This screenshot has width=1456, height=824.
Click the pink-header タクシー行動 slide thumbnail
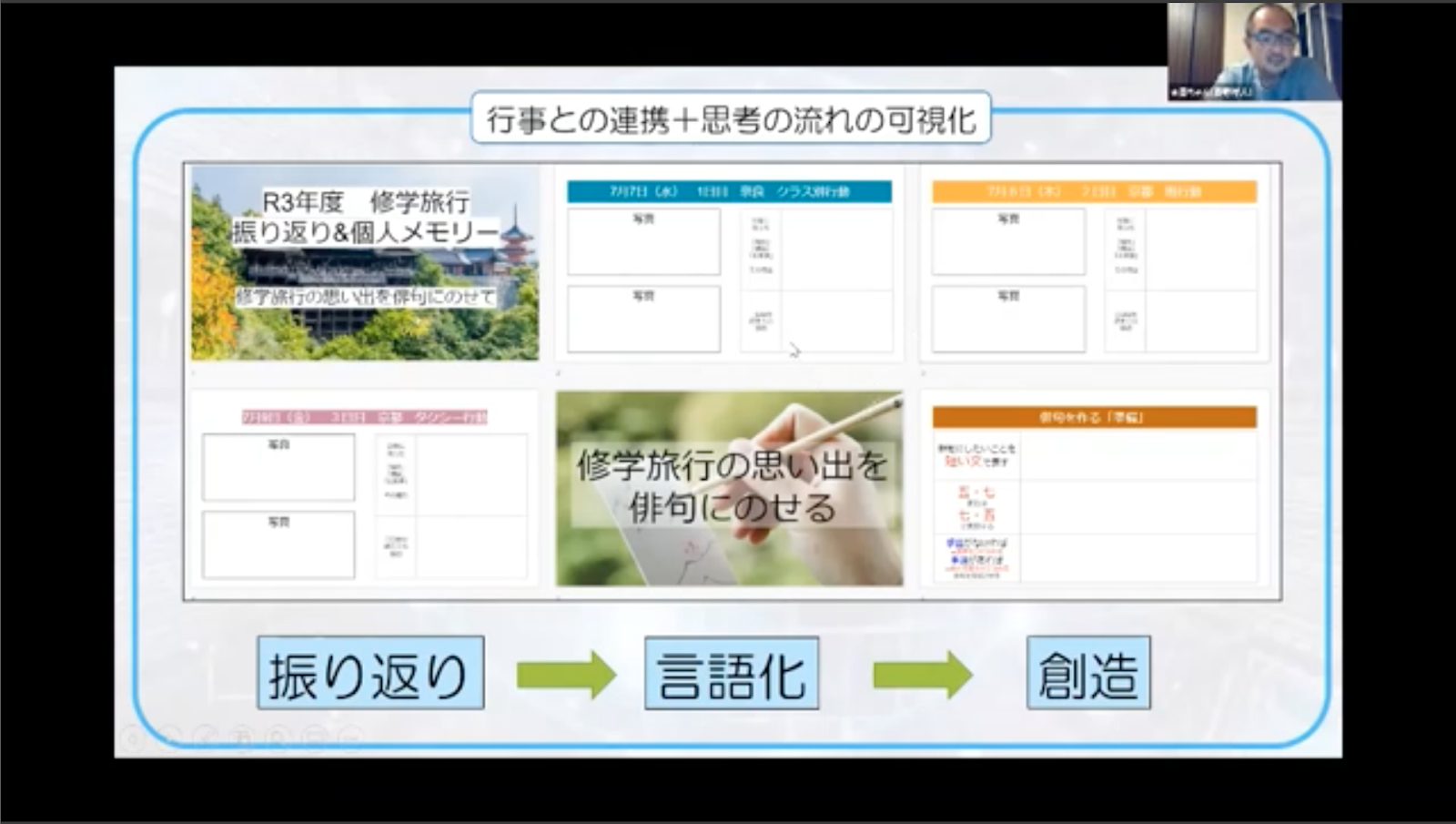click(x=364, y=490)
